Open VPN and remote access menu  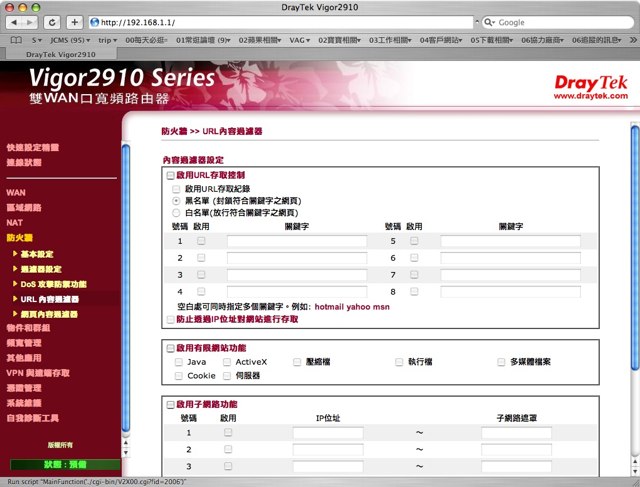[x=38, y=373]
